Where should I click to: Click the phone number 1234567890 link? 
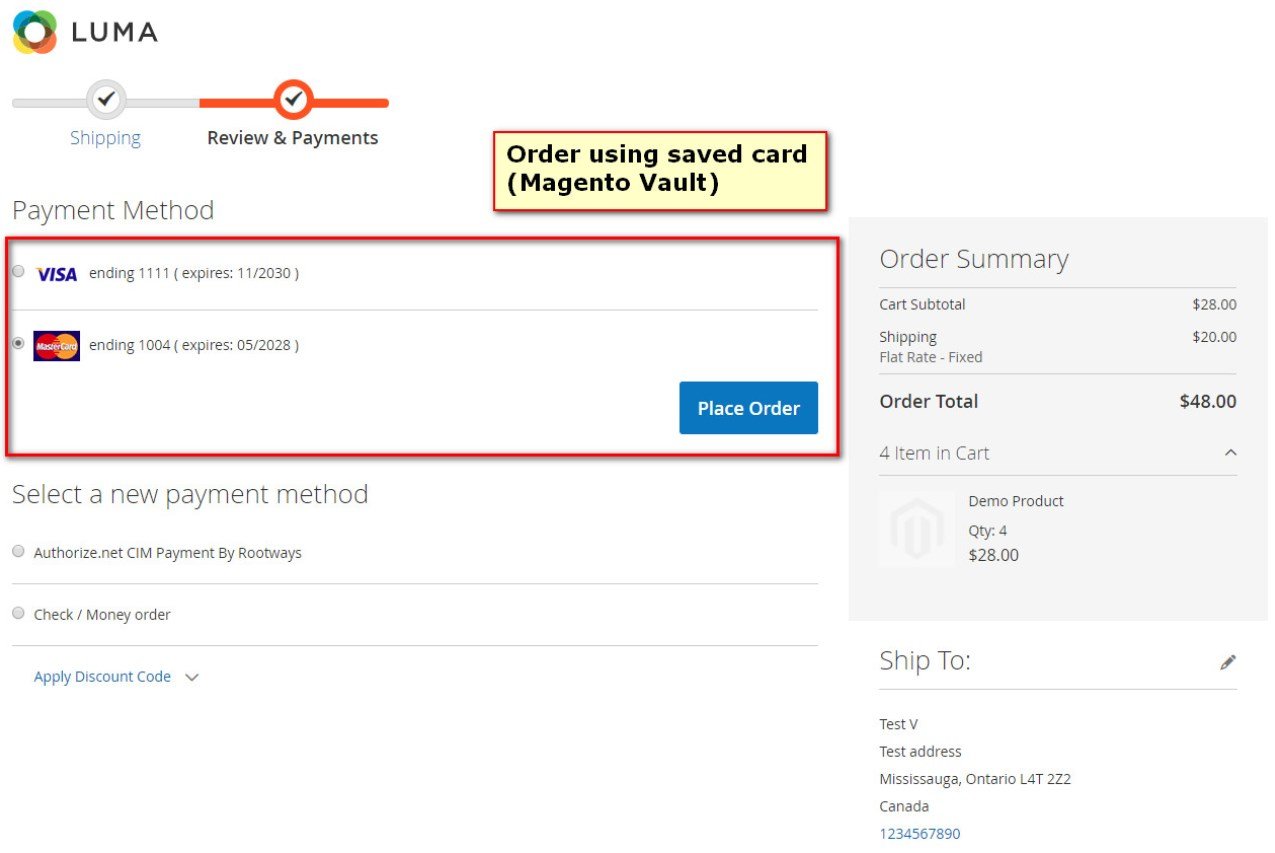pos(919,833)
